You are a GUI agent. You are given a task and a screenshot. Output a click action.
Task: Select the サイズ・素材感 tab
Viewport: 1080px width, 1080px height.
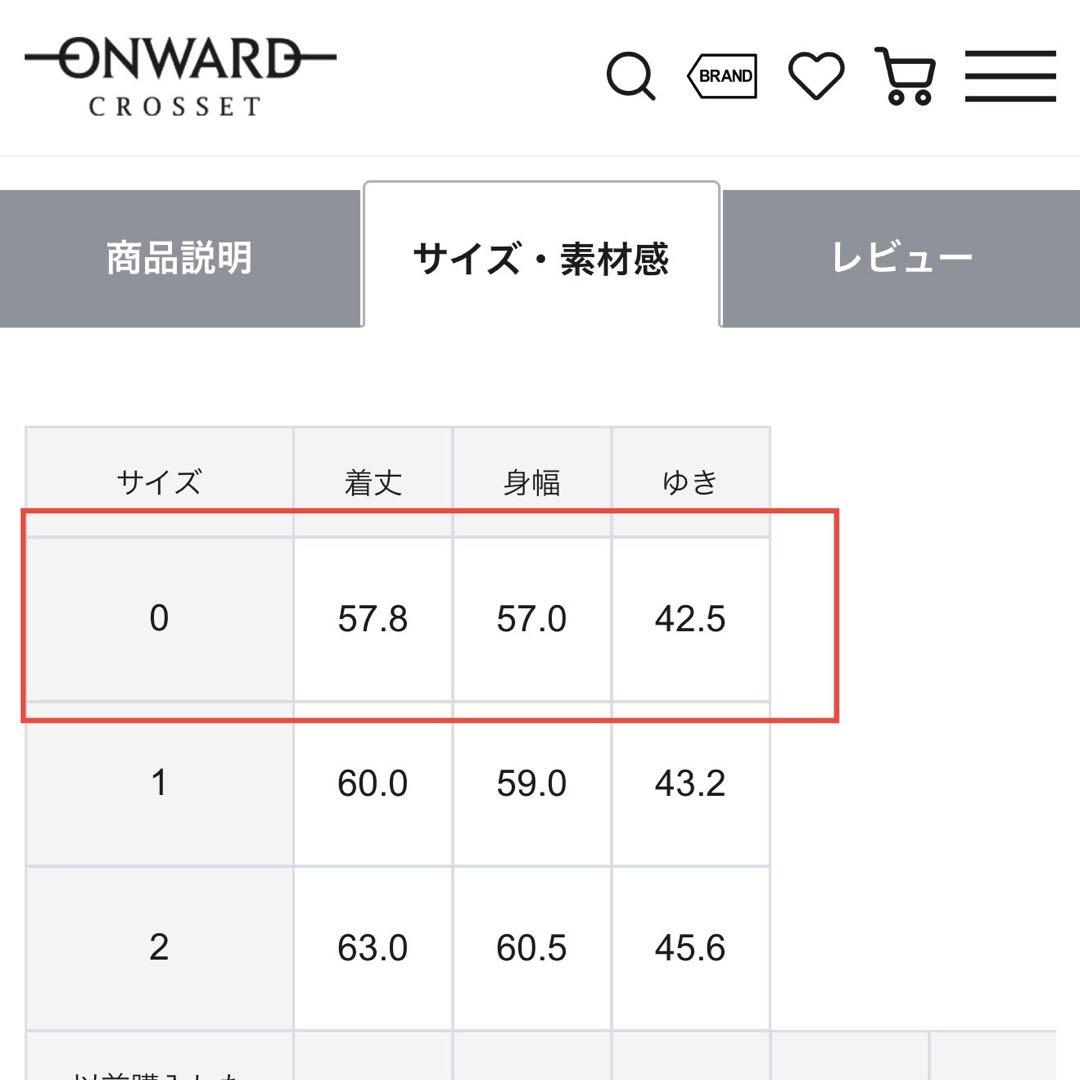tap(544, 257)
